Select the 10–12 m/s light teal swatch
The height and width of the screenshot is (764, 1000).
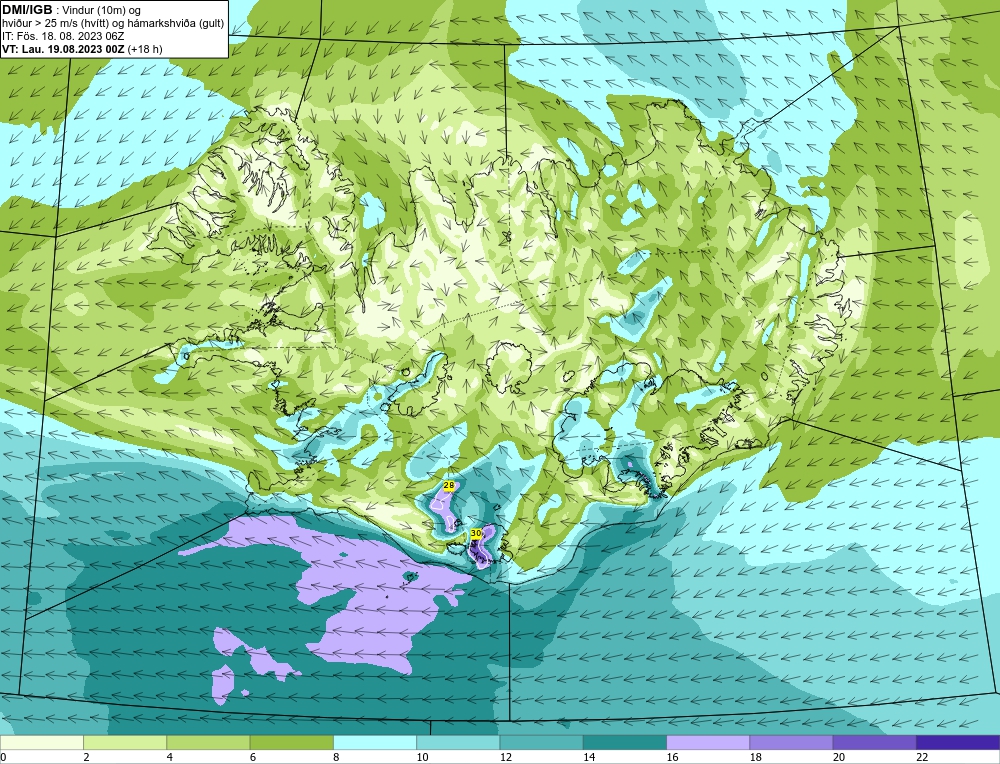458,743
